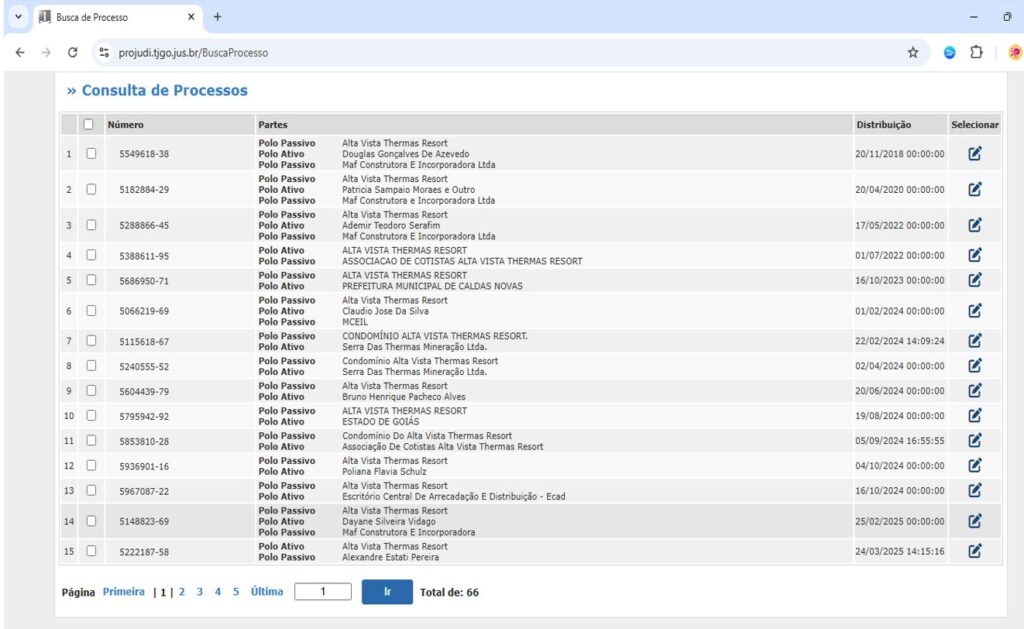The height and width of the screenshot is (629, 1024).
Task: Check the box for process 5148823-69
Action: [x=91, y=521]
